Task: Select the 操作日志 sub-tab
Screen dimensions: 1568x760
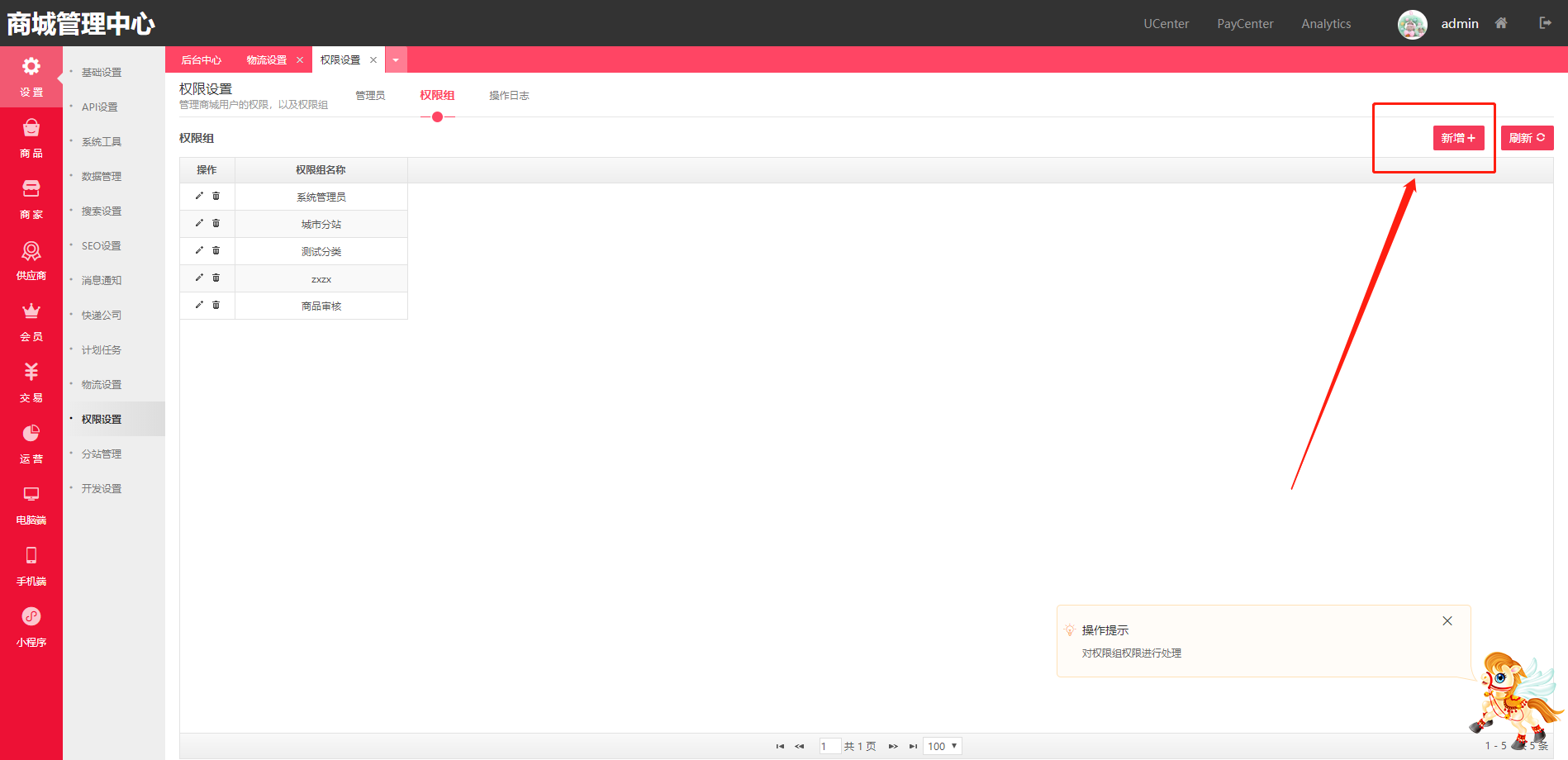Action: coord(509,96)
